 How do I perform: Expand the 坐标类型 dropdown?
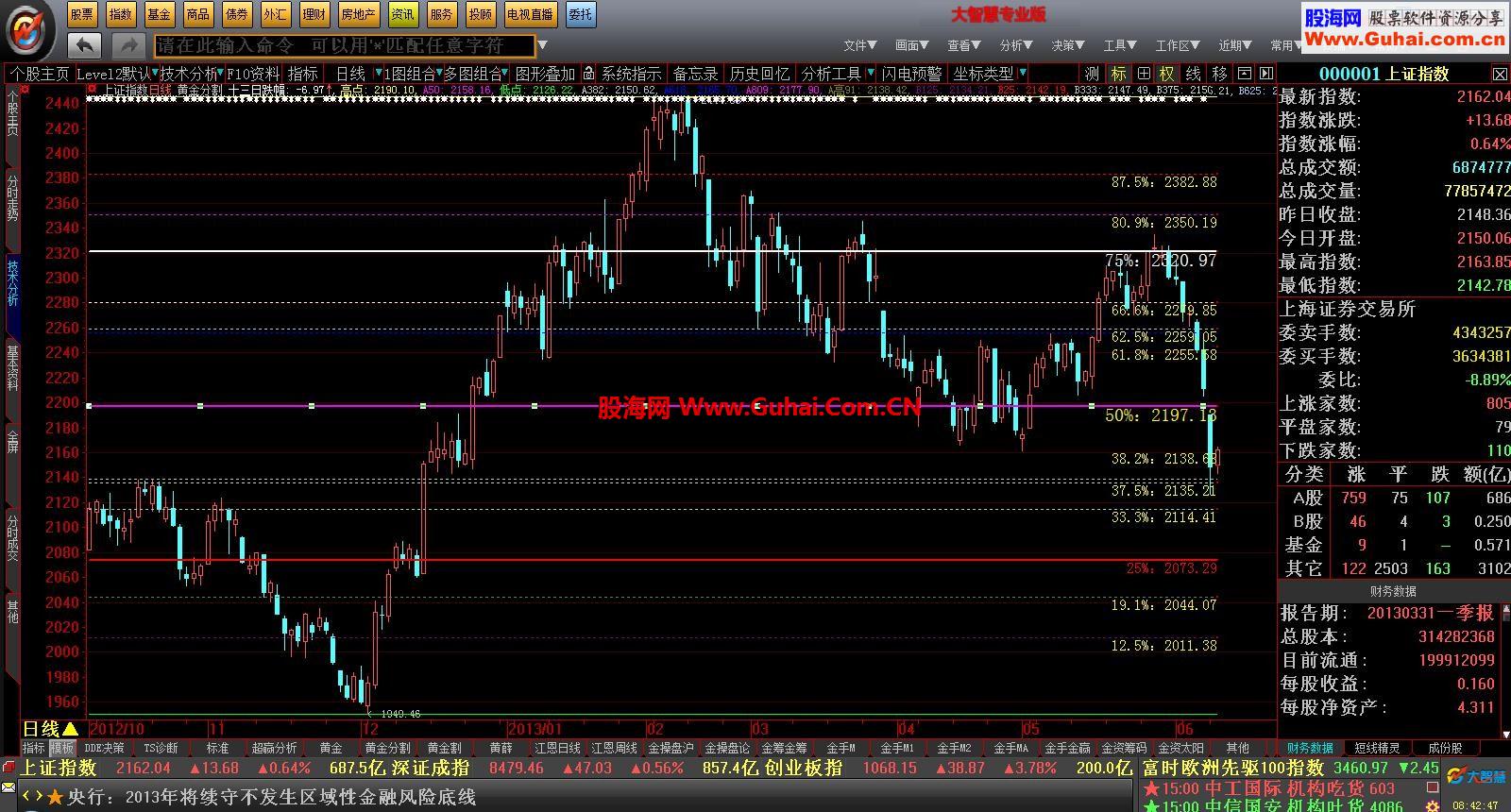pyautogui.click(x=1022, y=73)
